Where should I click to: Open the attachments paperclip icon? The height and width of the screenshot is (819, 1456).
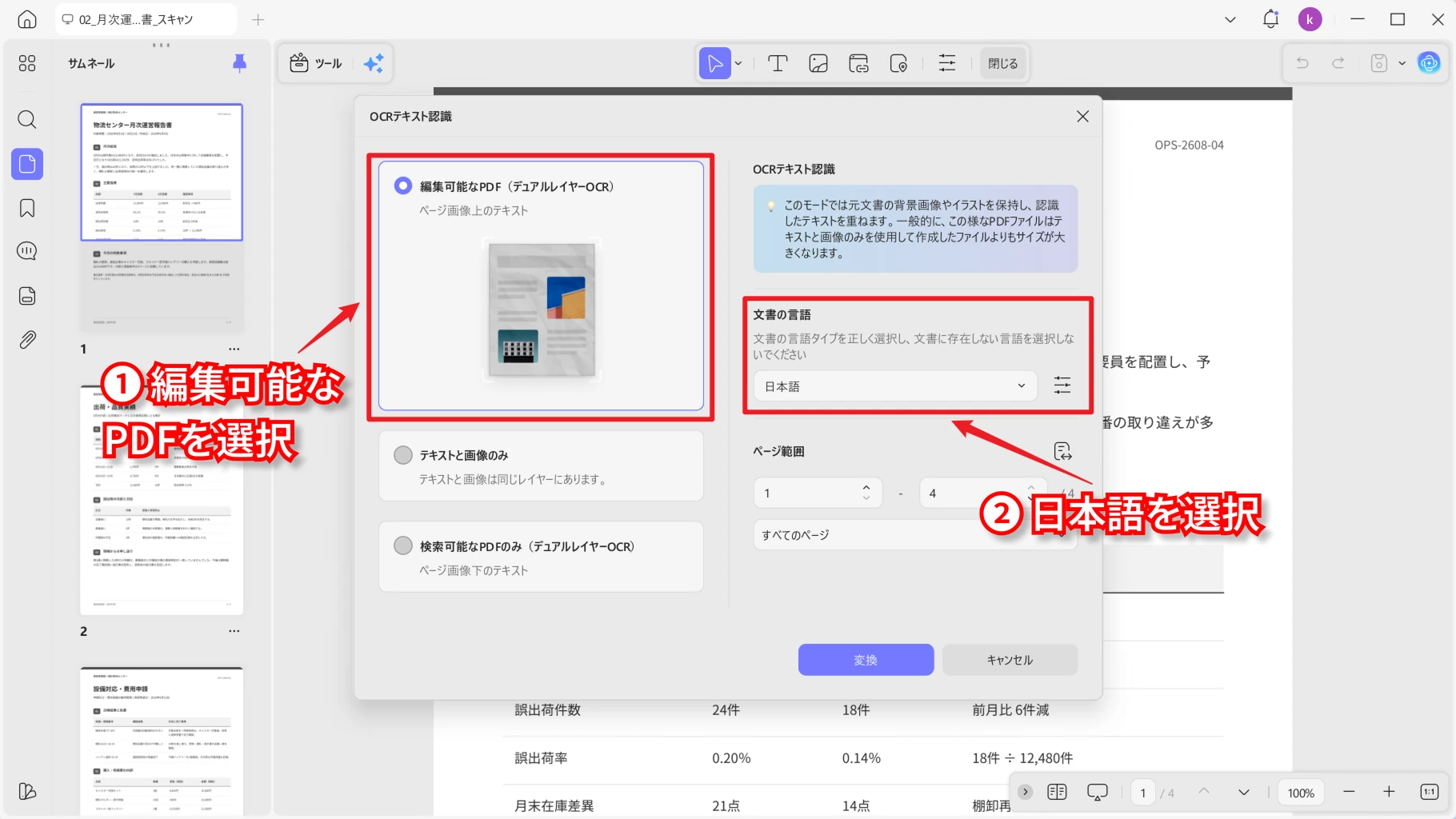coord(27,340)
